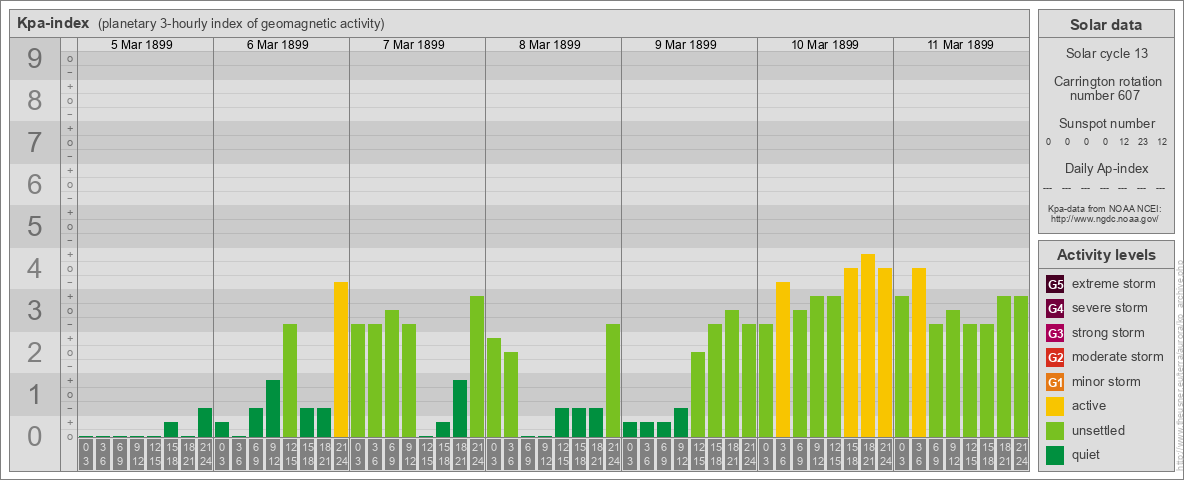Click the 'Daily Ap-index' label
Viewport: 1184px width, 480px height.
pyautogui.click(x=1106, y=168)
